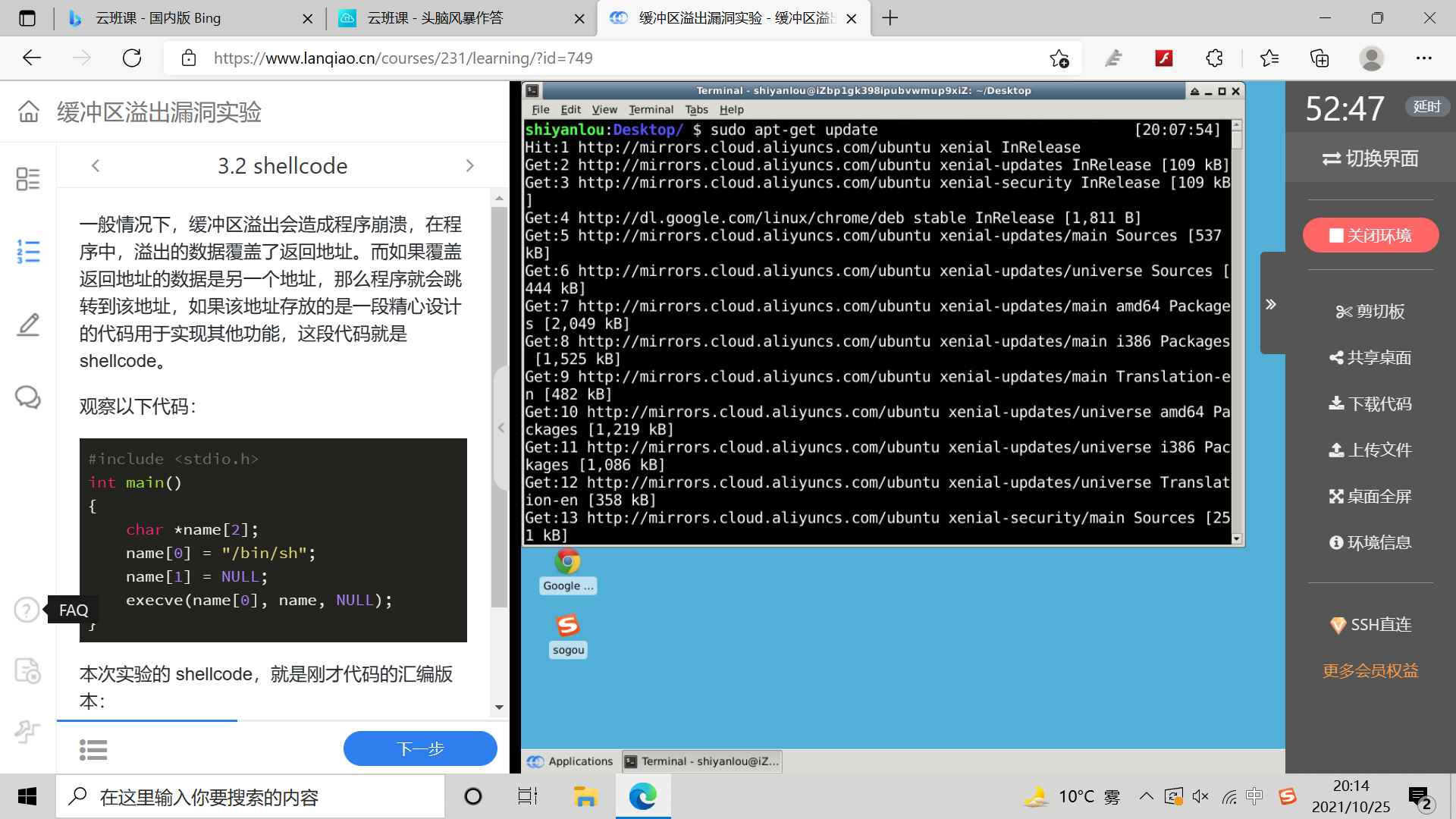Click the FAQ question mark icon
The width and height of the screenshot is (1456, 819).
[27, 610]
